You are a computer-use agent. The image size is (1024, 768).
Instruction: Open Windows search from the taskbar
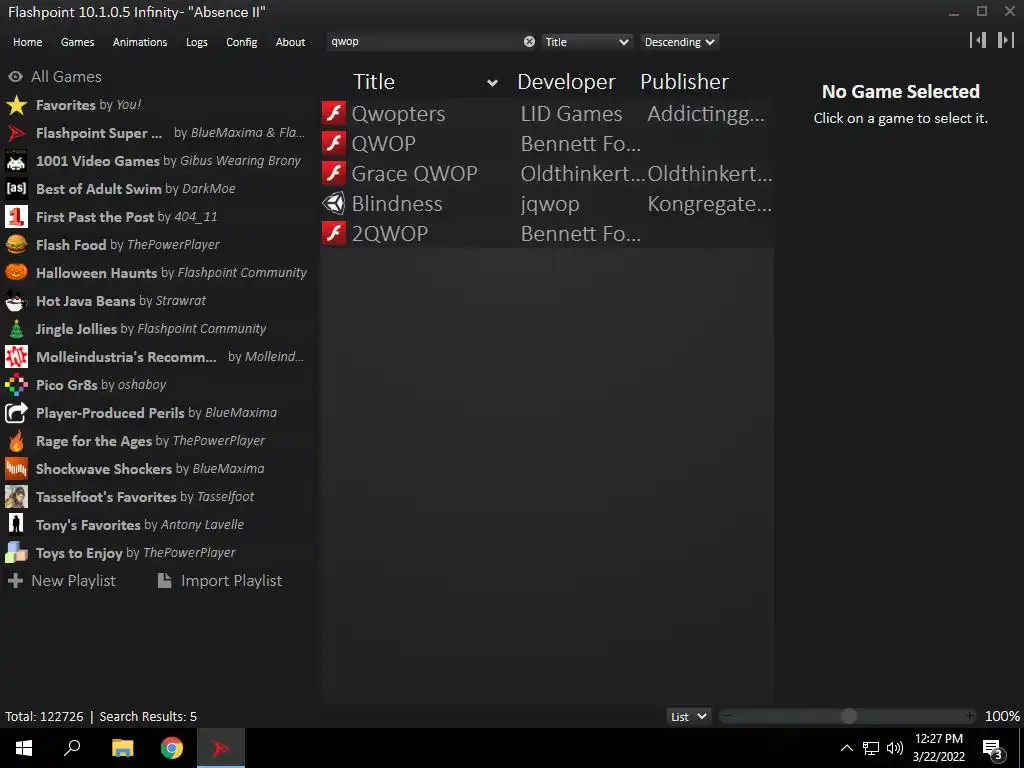72,748
